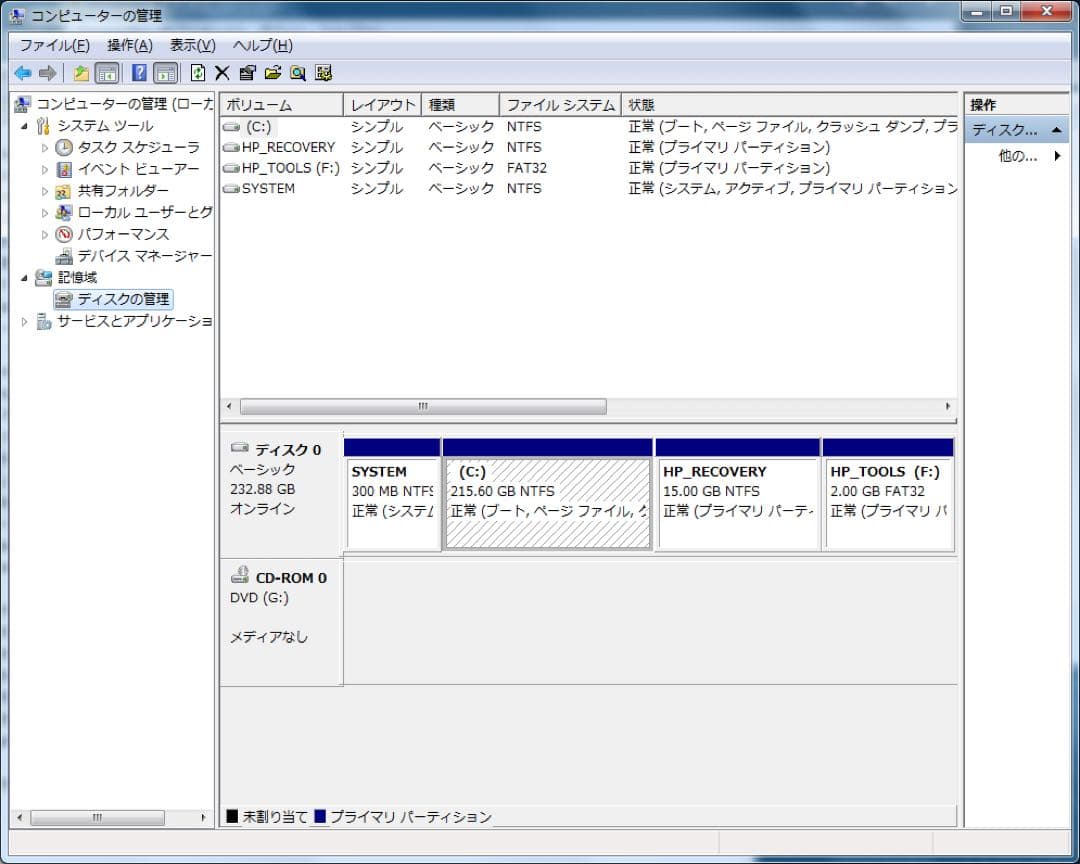Toggle the console tree show/hide icon

pyautogui.click(x=107, y=73)
